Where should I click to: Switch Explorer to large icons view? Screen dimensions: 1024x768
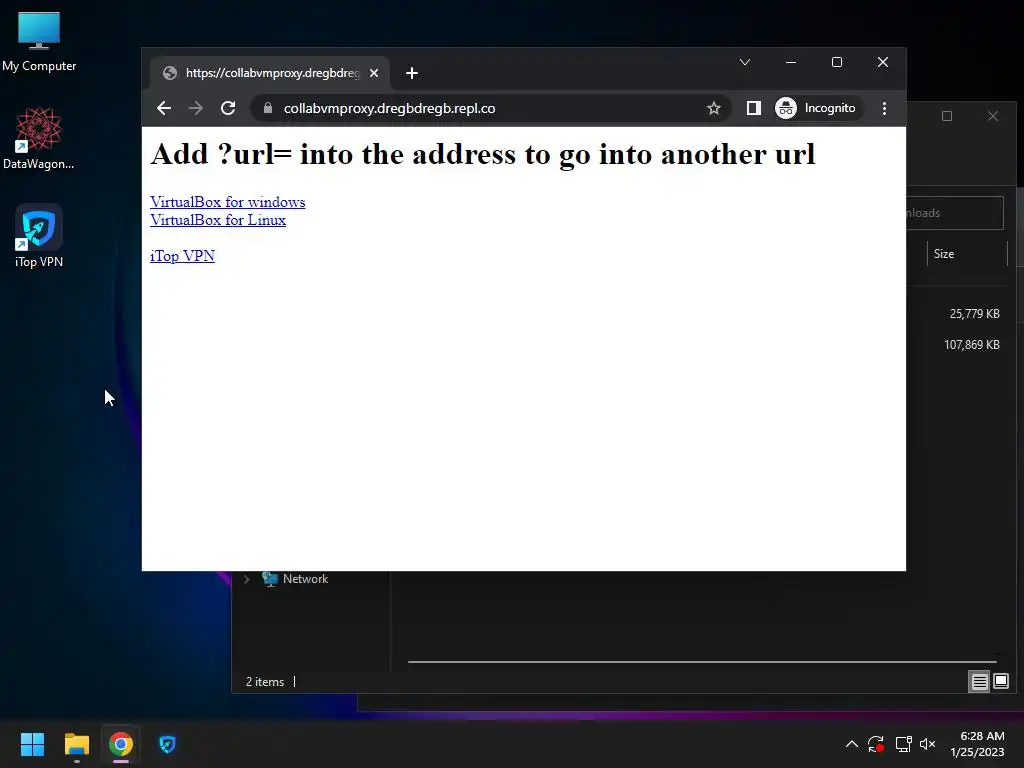[1000, 682]
